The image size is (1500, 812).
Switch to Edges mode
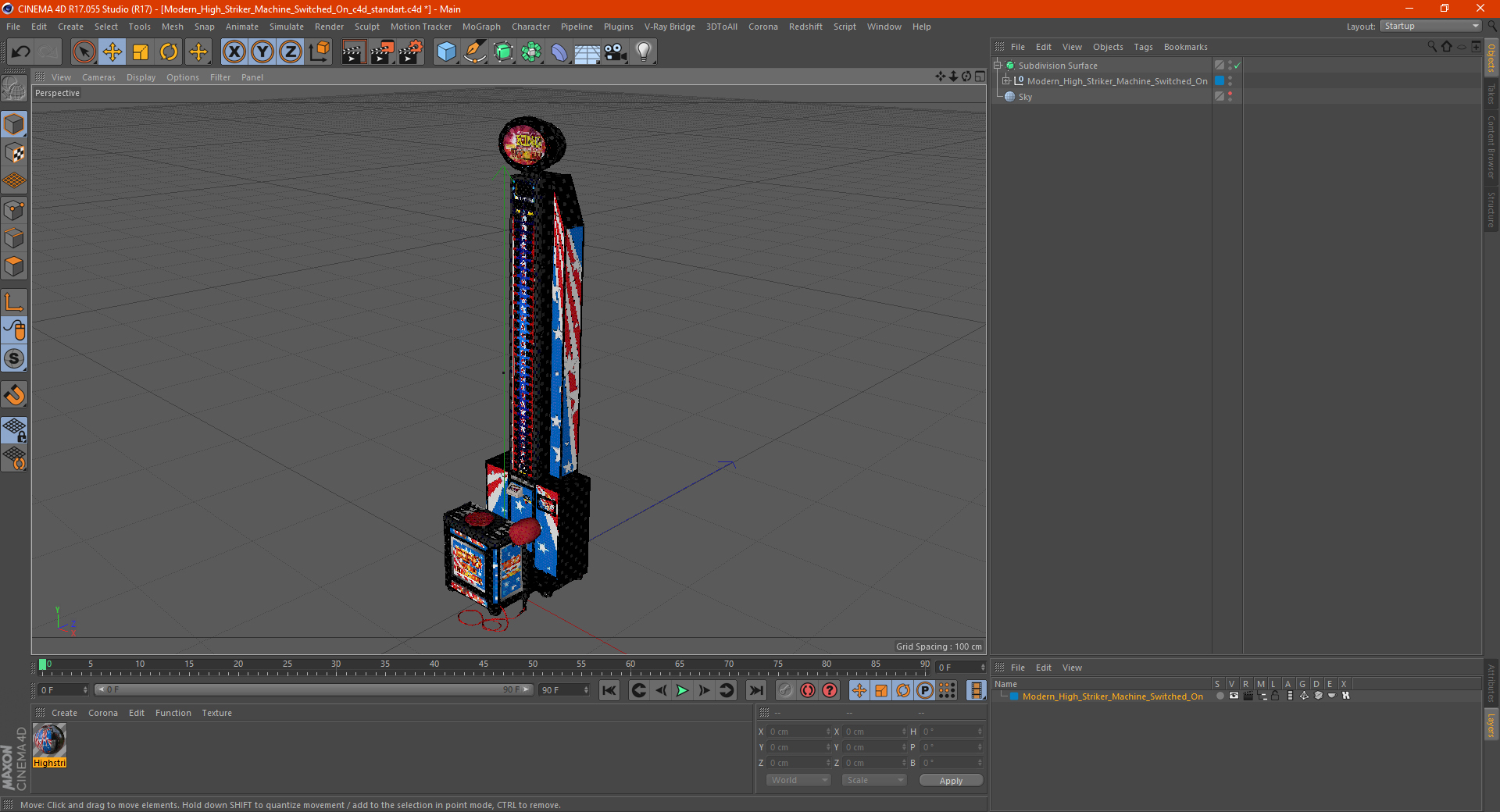pos(14,238)
